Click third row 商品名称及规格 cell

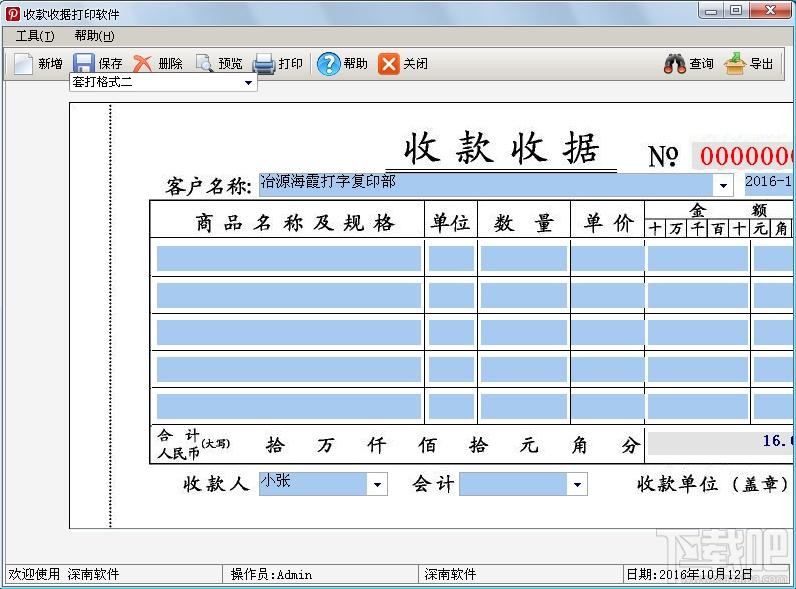click(289, 333)
